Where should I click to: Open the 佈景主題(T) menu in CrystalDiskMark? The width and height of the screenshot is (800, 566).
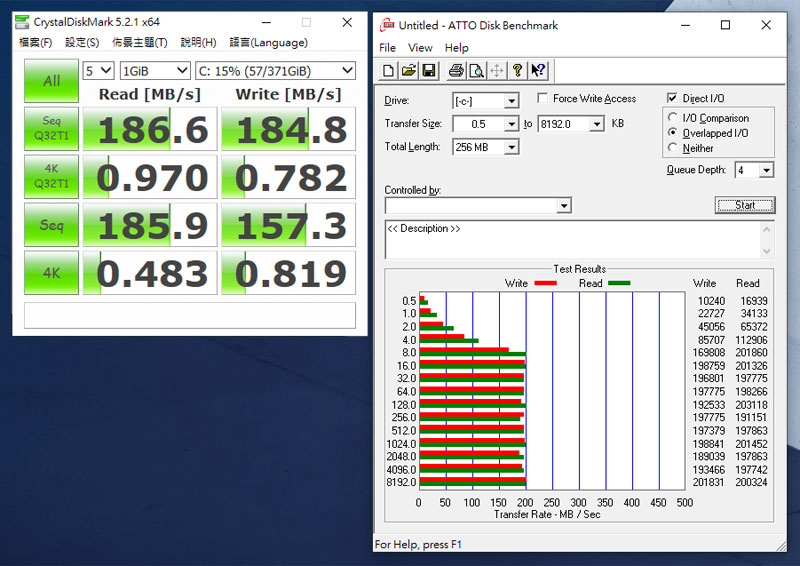pos(140,42)
